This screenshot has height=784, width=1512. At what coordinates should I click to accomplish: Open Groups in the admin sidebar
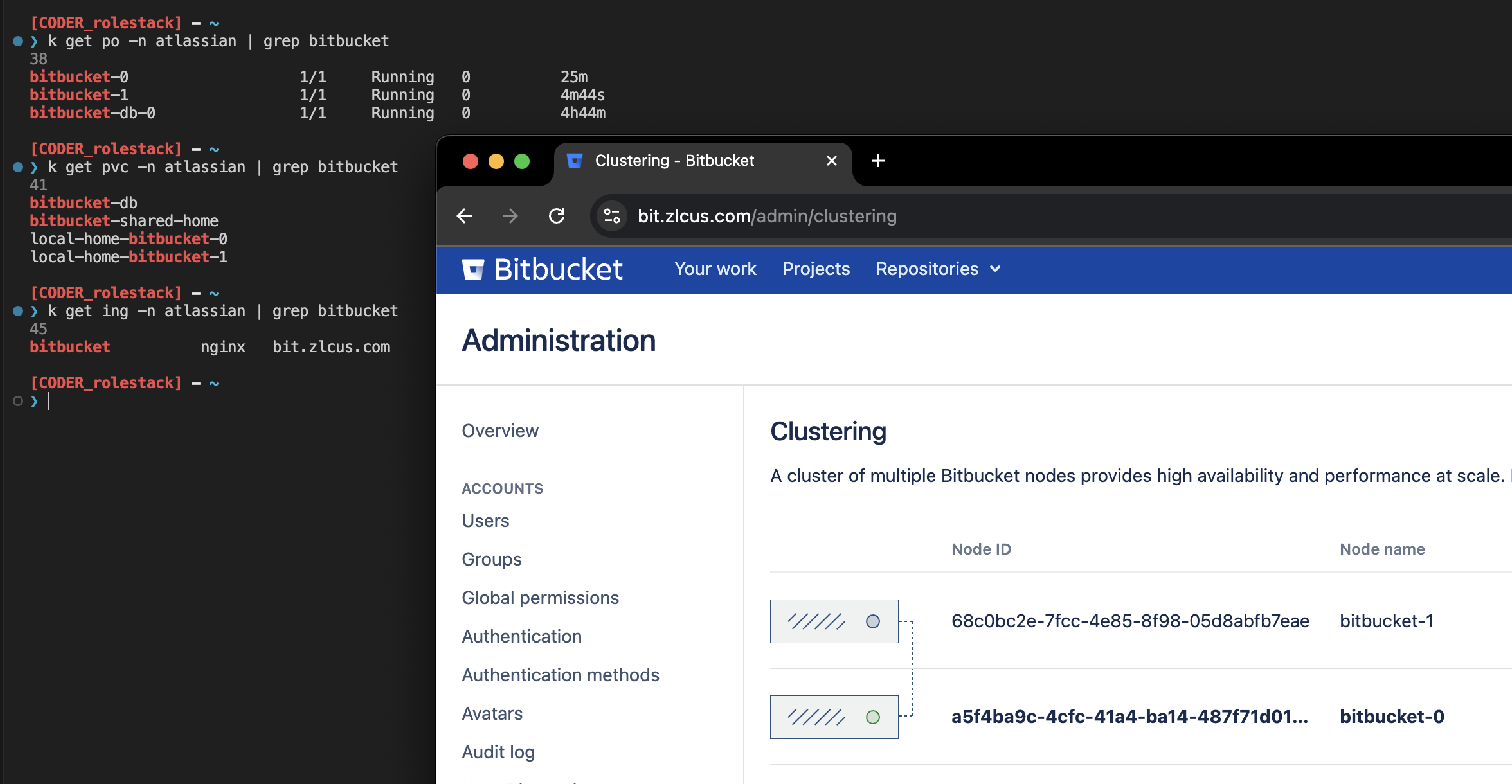coord(492,559)
